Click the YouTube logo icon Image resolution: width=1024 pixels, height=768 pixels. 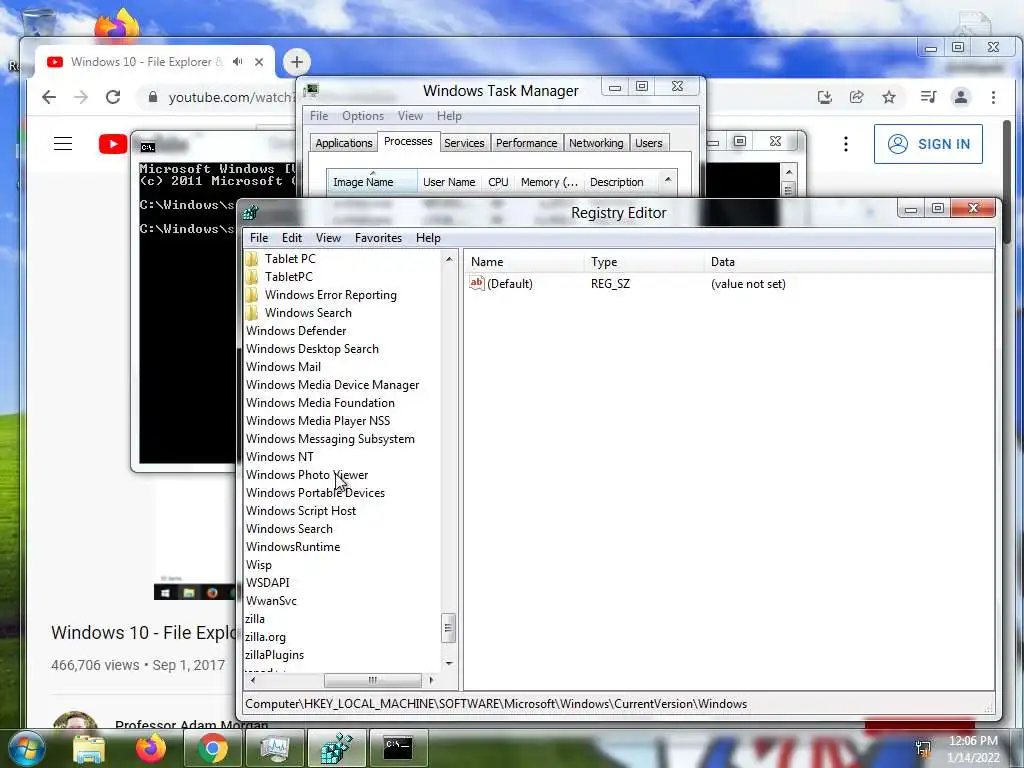tap(112, 144)
